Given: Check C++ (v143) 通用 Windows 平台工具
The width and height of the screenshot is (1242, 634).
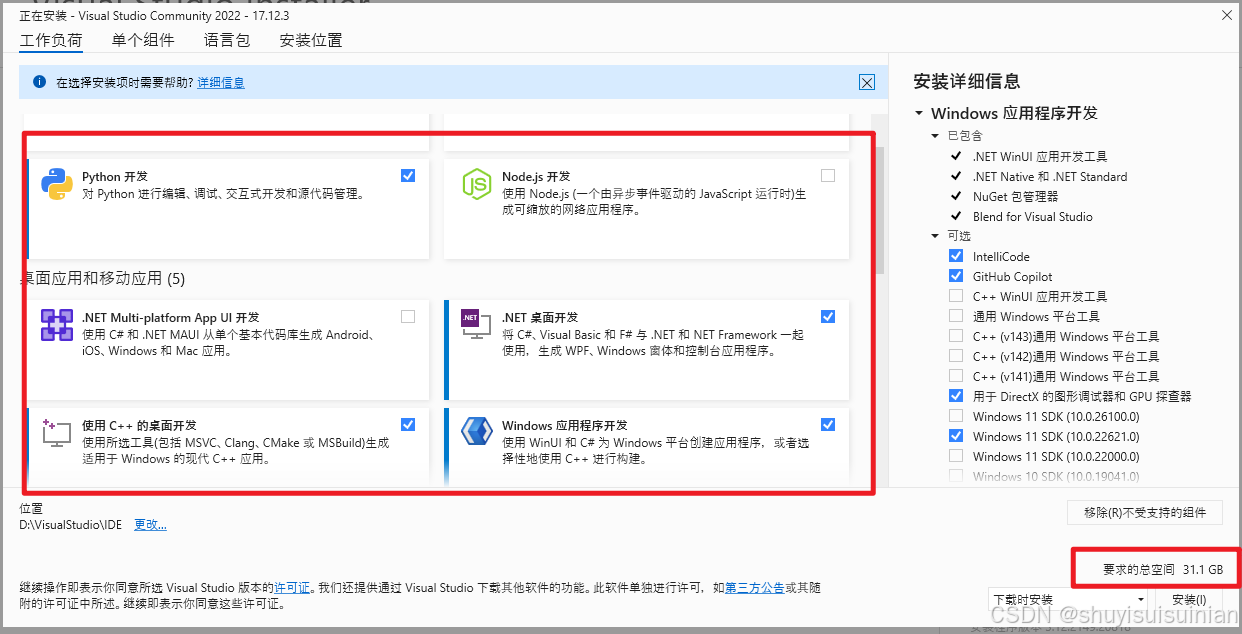Looking at the screenshot, I should 956,336.
